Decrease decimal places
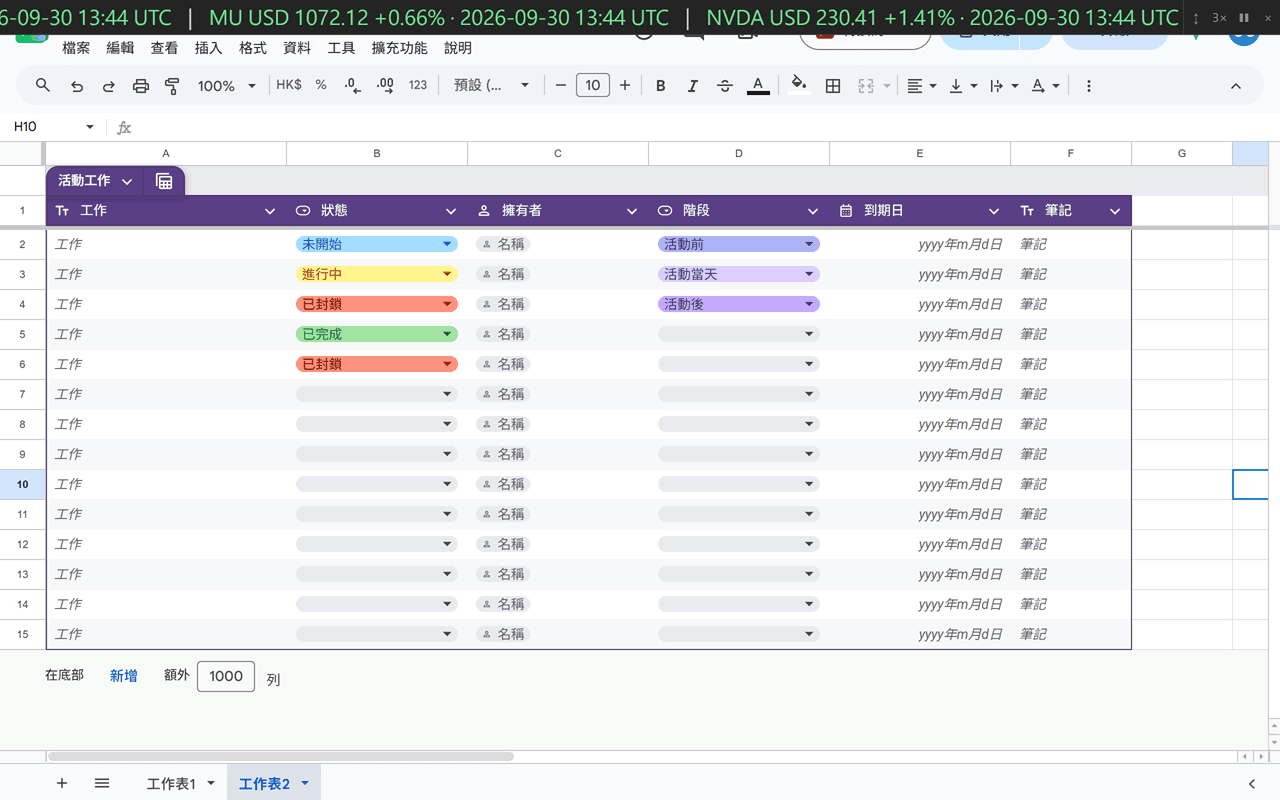This screenshot has width=1280, height=800. (x=352, y=86)
